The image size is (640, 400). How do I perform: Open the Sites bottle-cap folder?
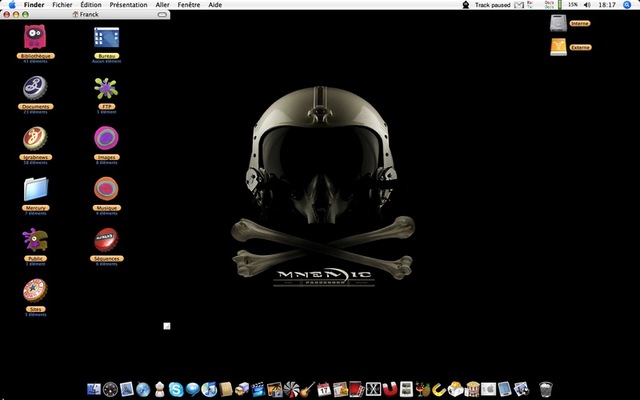(35, 290)
